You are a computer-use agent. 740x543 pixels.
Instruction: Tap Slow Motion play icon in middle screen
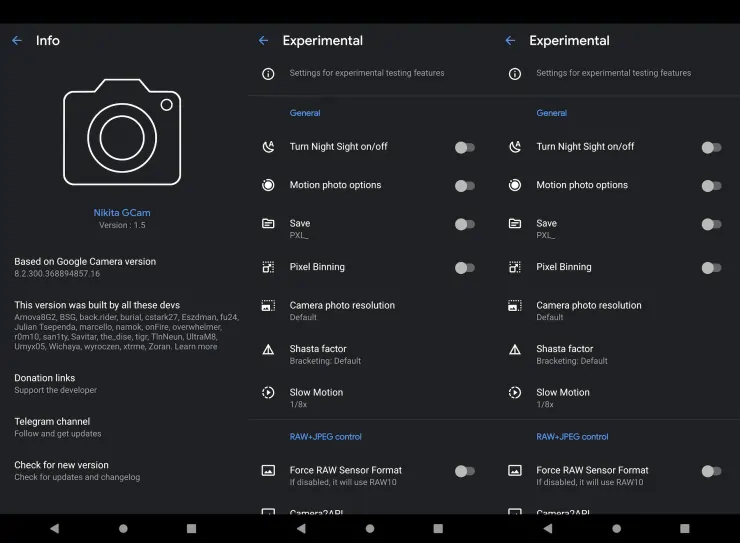pos(268,393)
